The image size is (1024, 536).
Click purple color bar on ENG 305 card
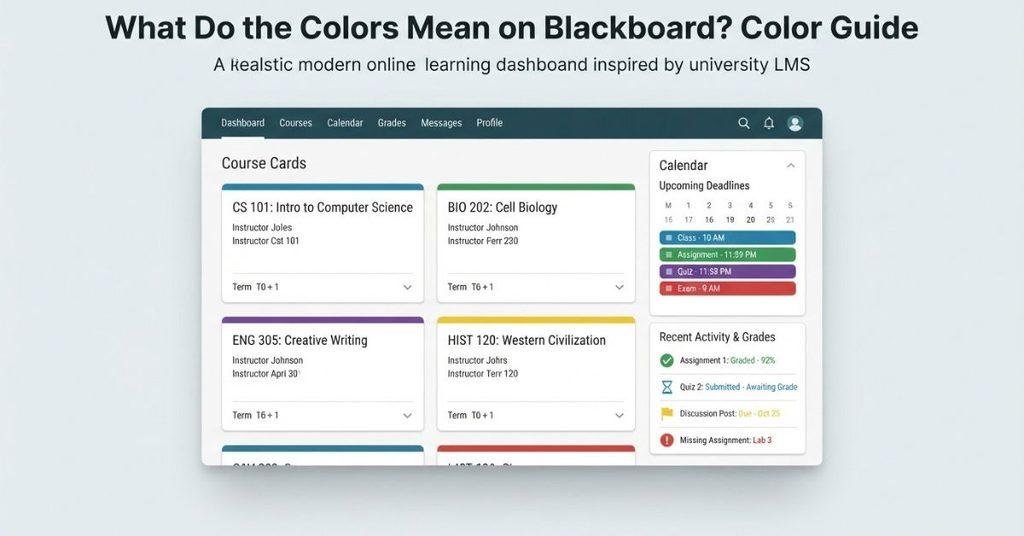[x=323, y=321]
